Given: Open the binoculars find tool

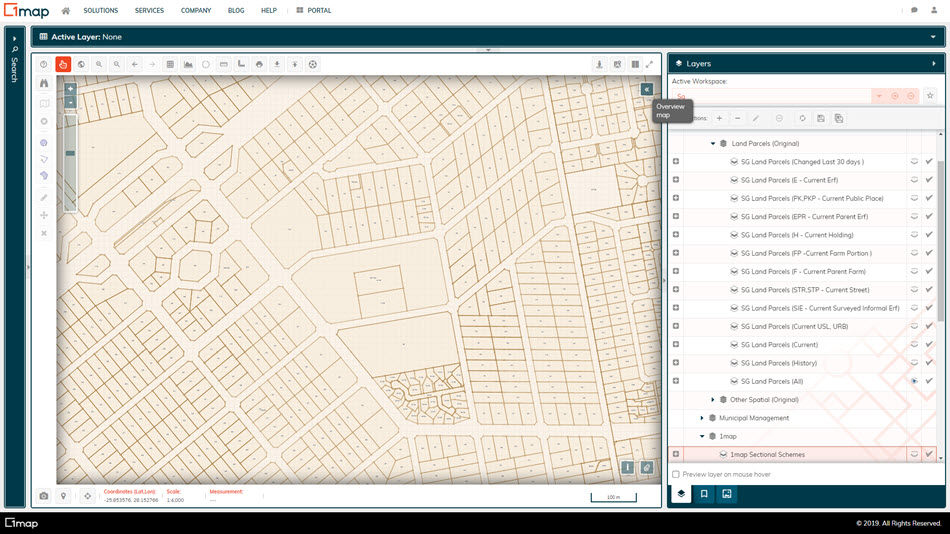Looking at the screenshot, I should coord(44,83).
